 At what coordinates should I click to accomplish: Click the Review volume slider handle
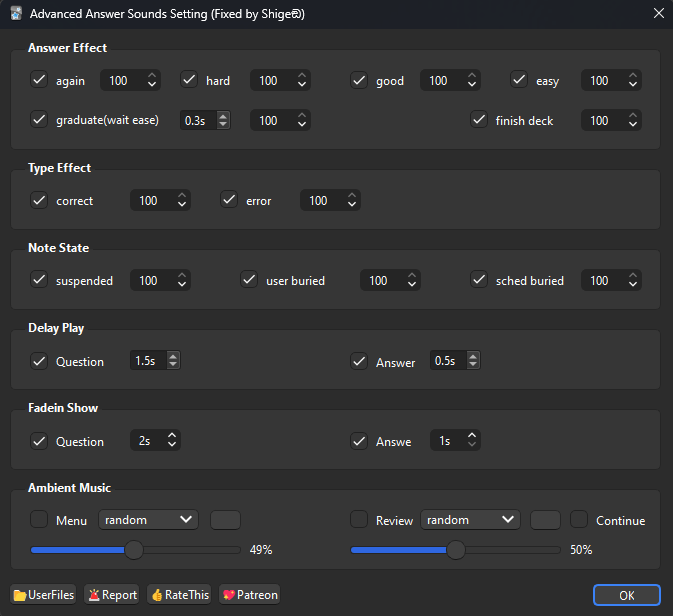coord(456,550)
